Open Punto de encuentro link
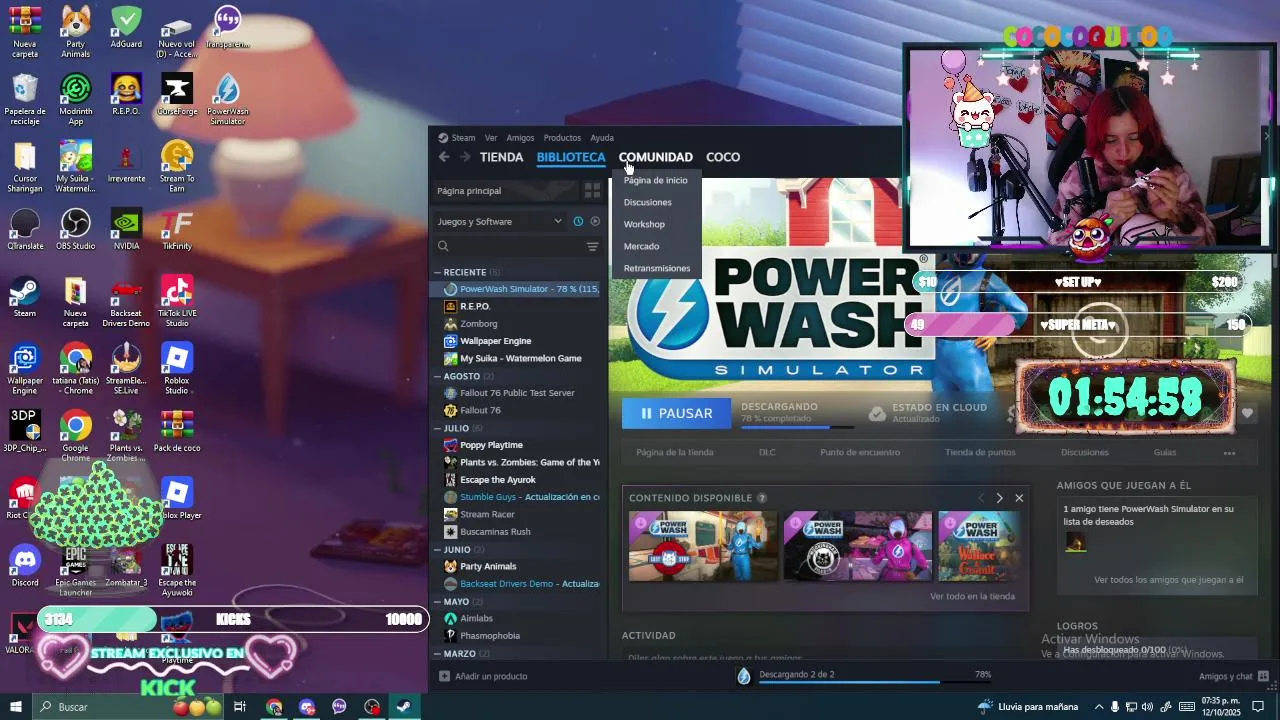 pos(860,452)
